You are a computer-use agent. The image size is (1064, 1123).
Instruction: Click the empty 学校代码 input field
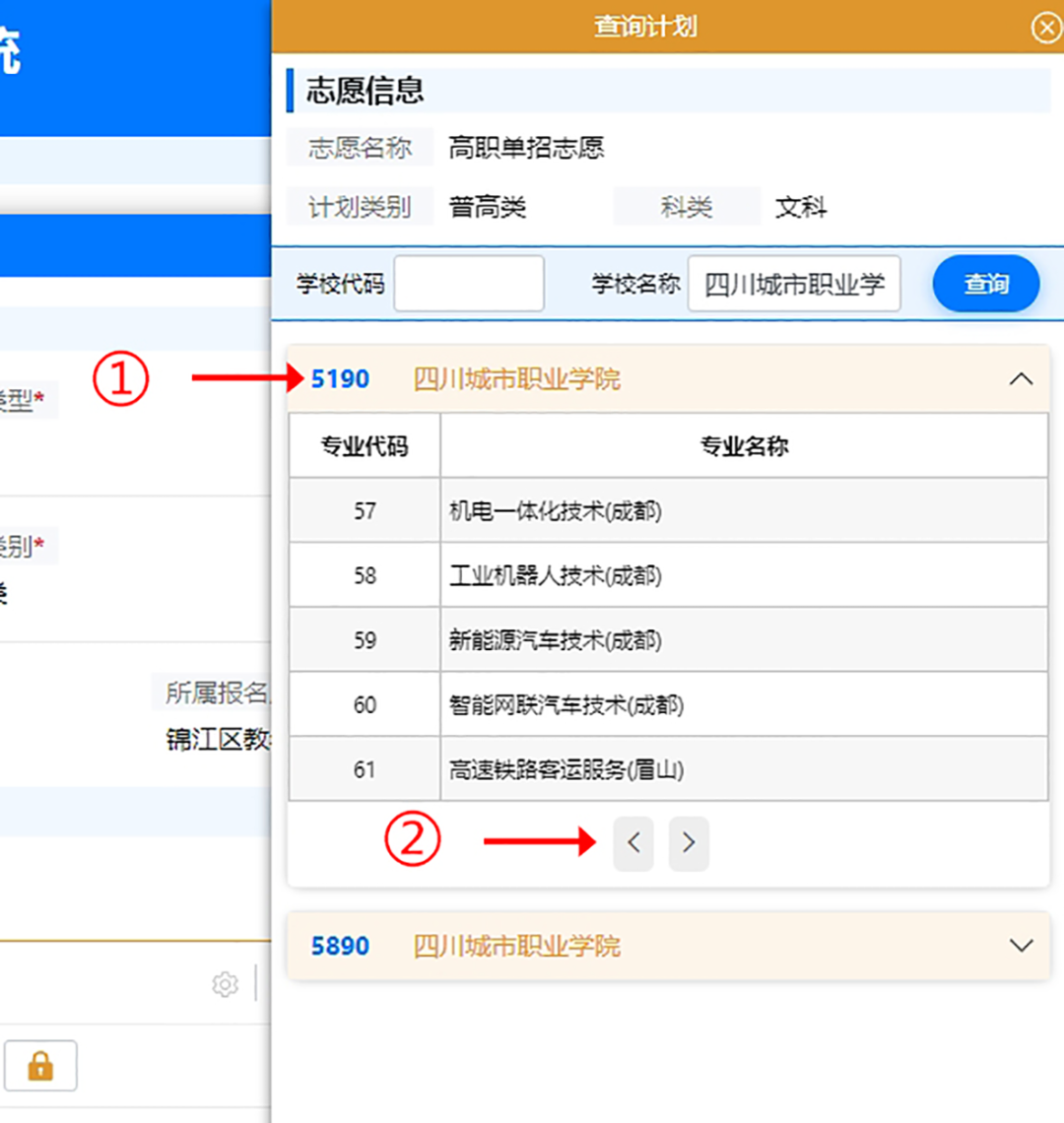469,283
